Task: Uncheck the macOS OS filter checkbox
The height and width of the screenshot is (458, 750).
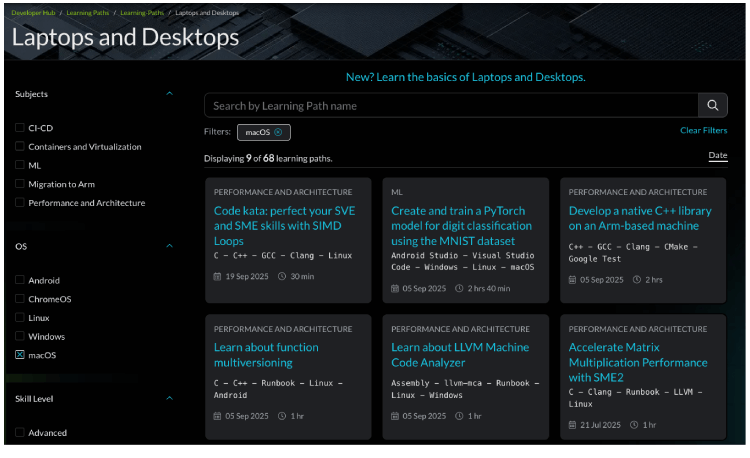Action: click(20, 355)
